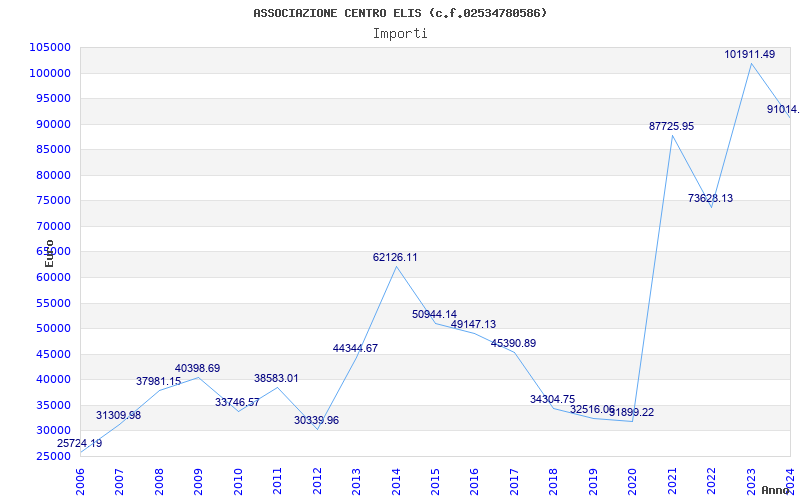800x500 pixels.
Task: Click y-axis value 40000
Action: 53,380
